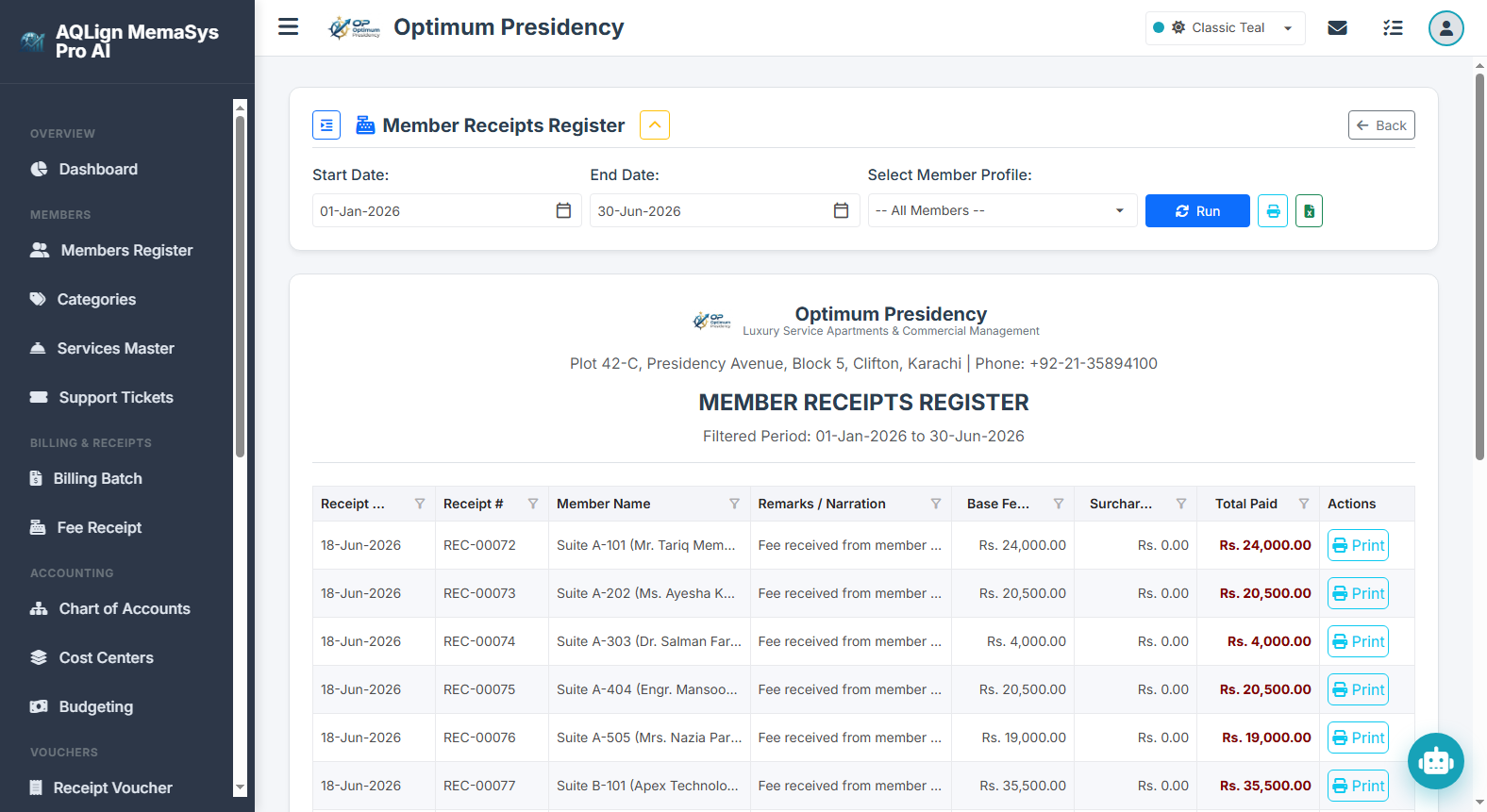Viewport: 1487px width, 812px height.
Task: Filter the Receipt date column
Action: click(420, 504)
